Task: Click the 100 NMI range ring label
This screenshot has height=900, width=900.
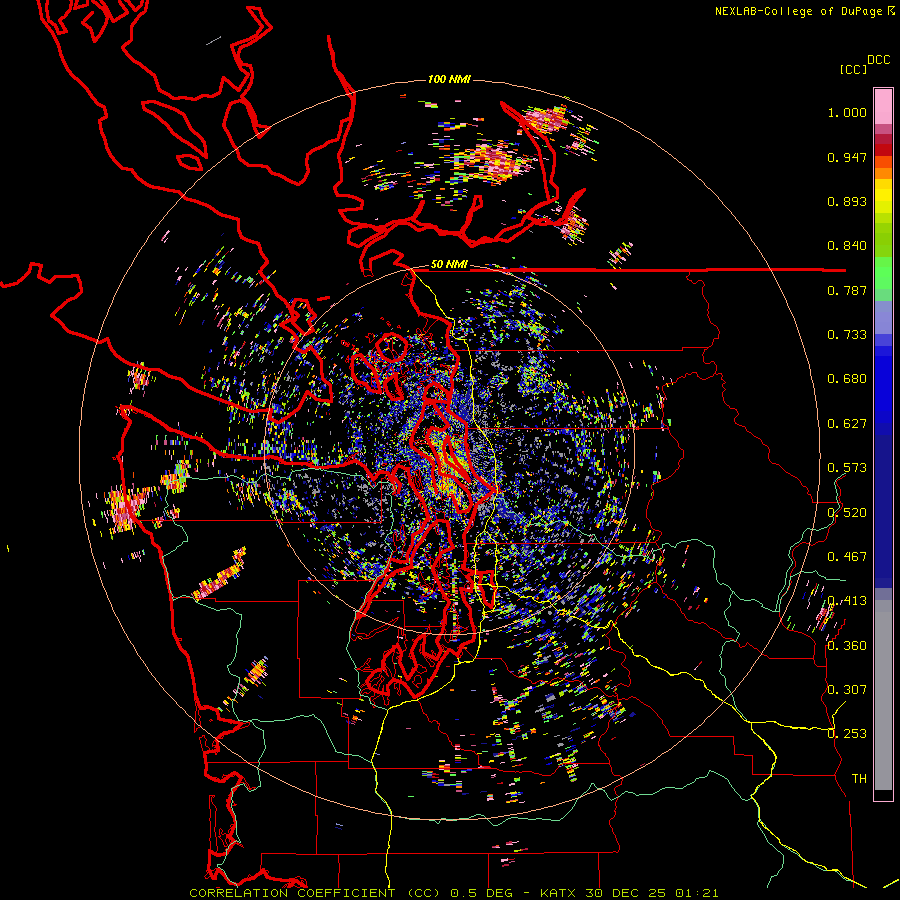Action: pos(449,79)
